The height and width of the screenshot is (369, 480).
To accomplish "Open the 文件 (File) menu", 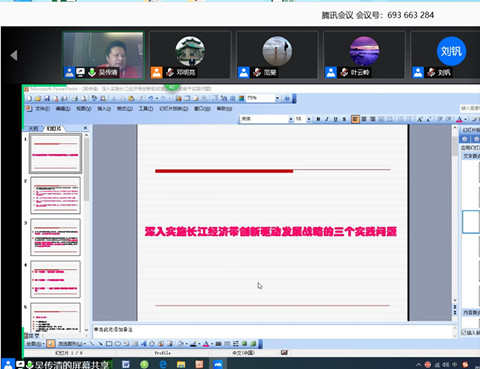I will click(x=42, y=109).
